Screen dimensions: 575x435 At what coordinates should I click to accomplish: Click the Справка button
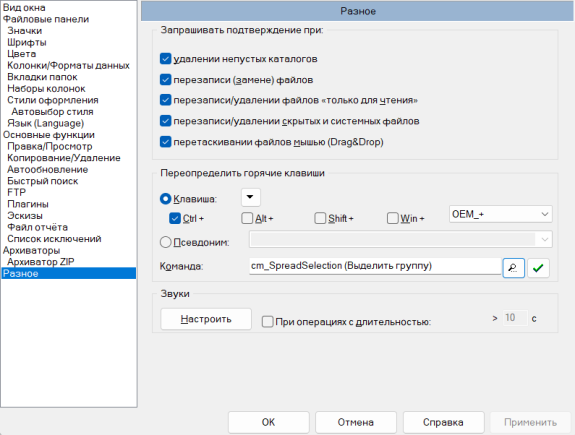[x=443, y=422]
